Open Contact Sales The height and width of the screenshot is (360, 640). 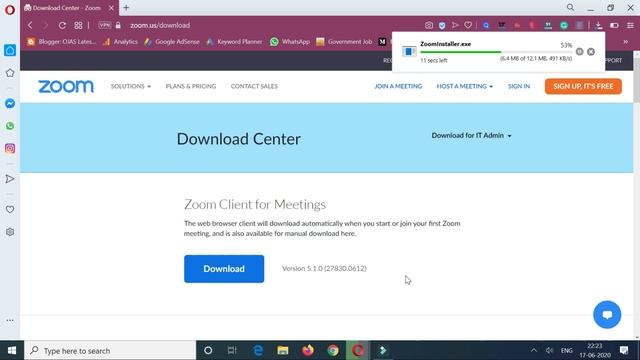[254, 87]
